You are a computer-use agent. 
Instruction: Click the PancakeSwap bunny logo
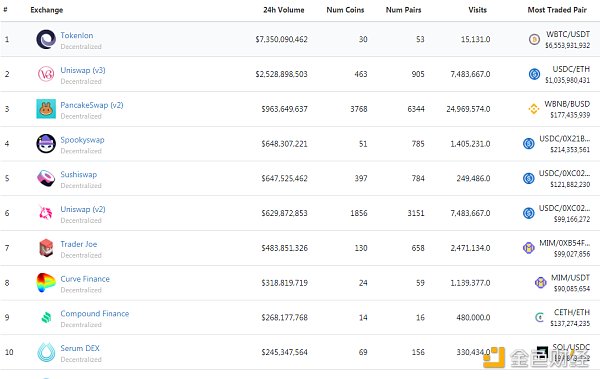coord(46,109)
